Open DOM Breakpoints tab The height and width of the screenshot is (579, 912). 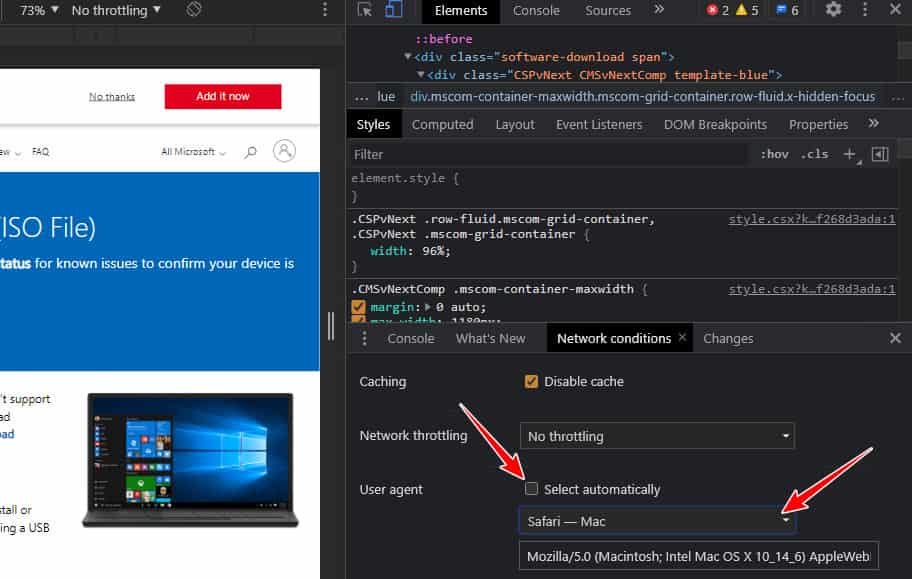715,125
